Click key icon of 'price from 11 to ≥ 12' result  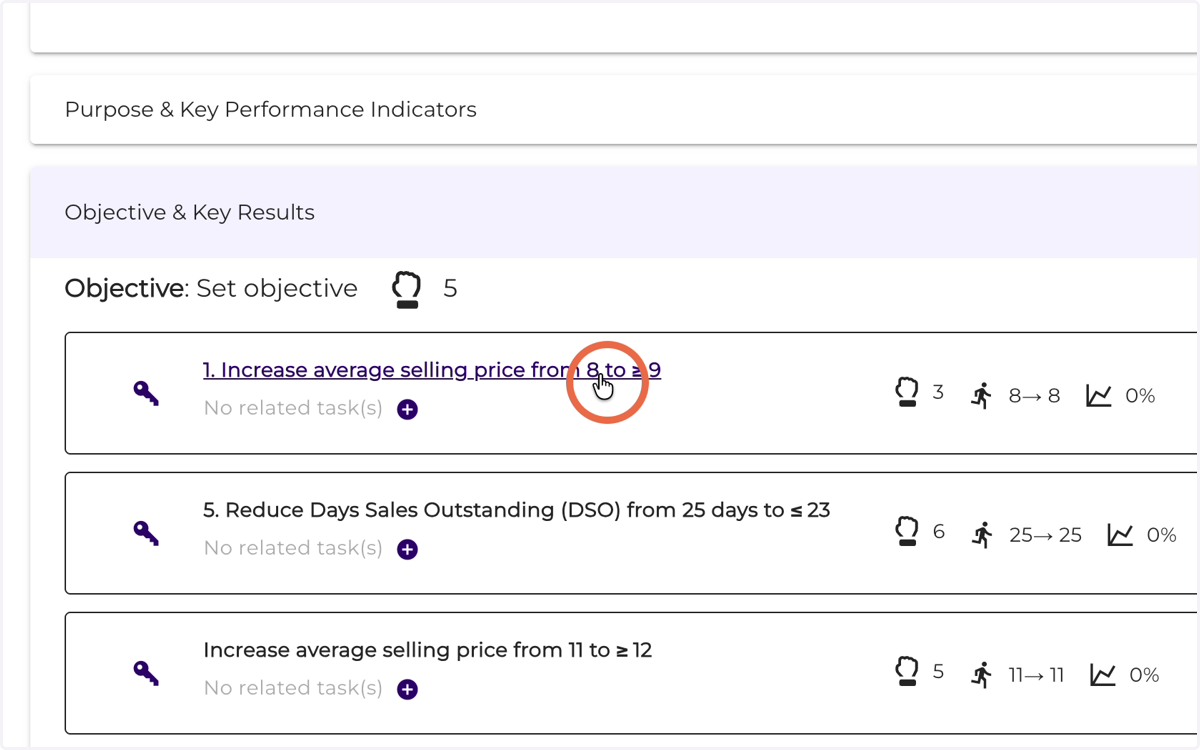click(146, 673)
